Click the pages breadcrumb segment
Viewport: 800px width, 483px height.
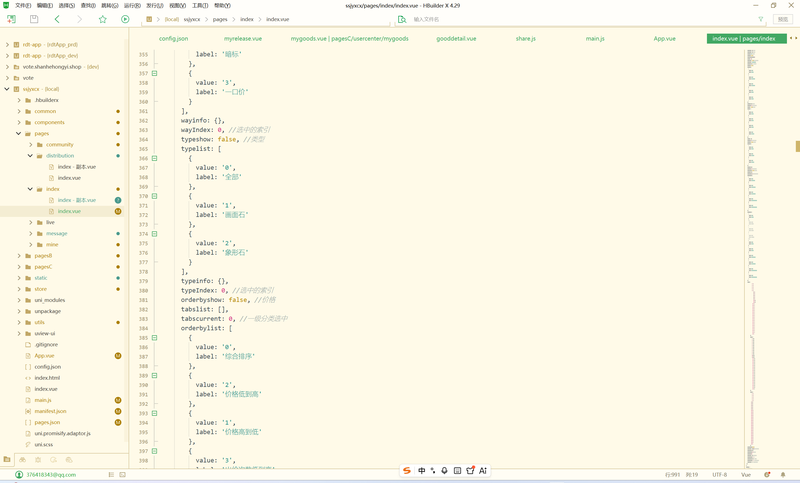(220, 19)
